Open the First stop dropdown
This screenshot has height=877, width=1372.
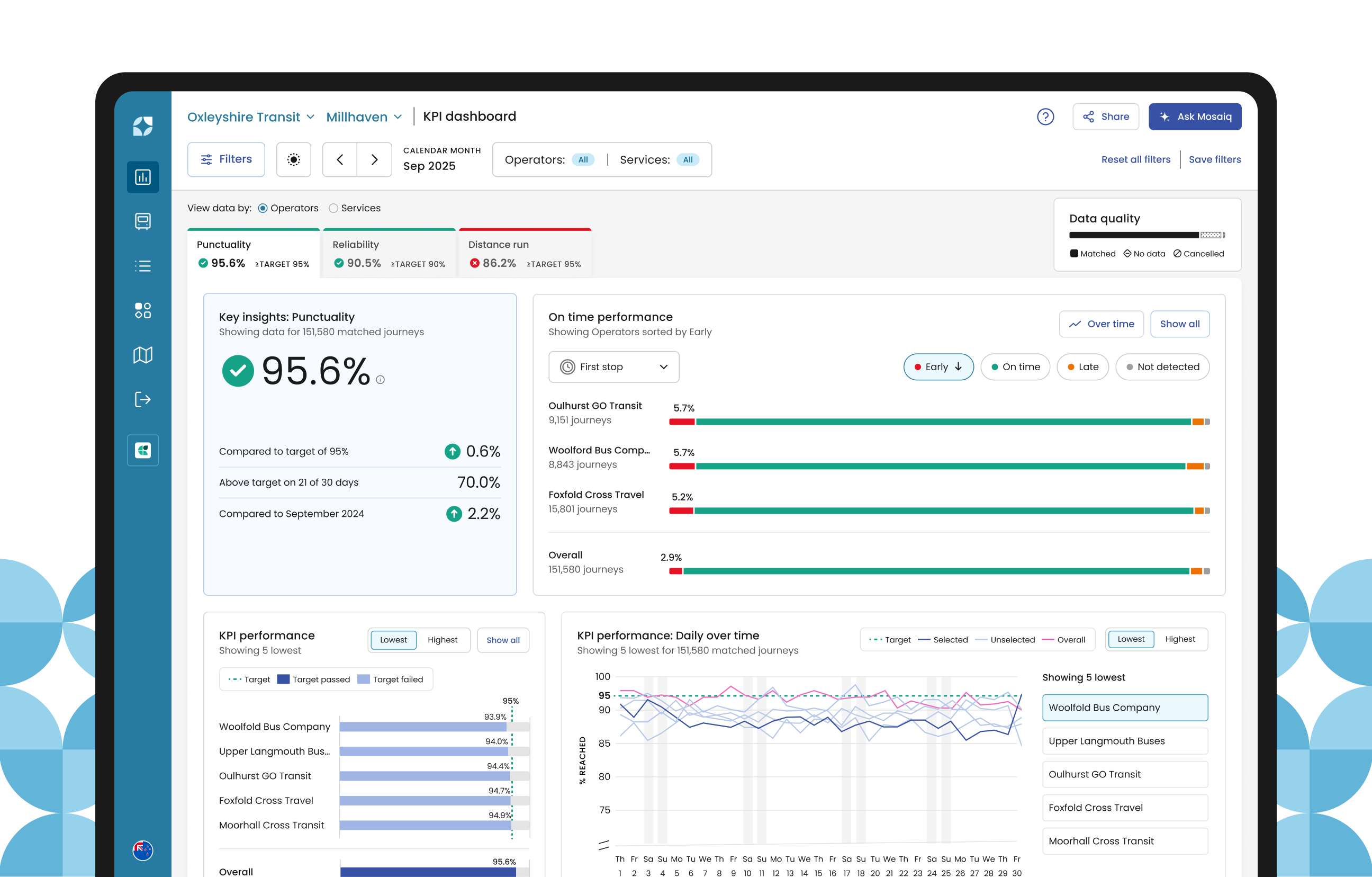pos(613,366)
